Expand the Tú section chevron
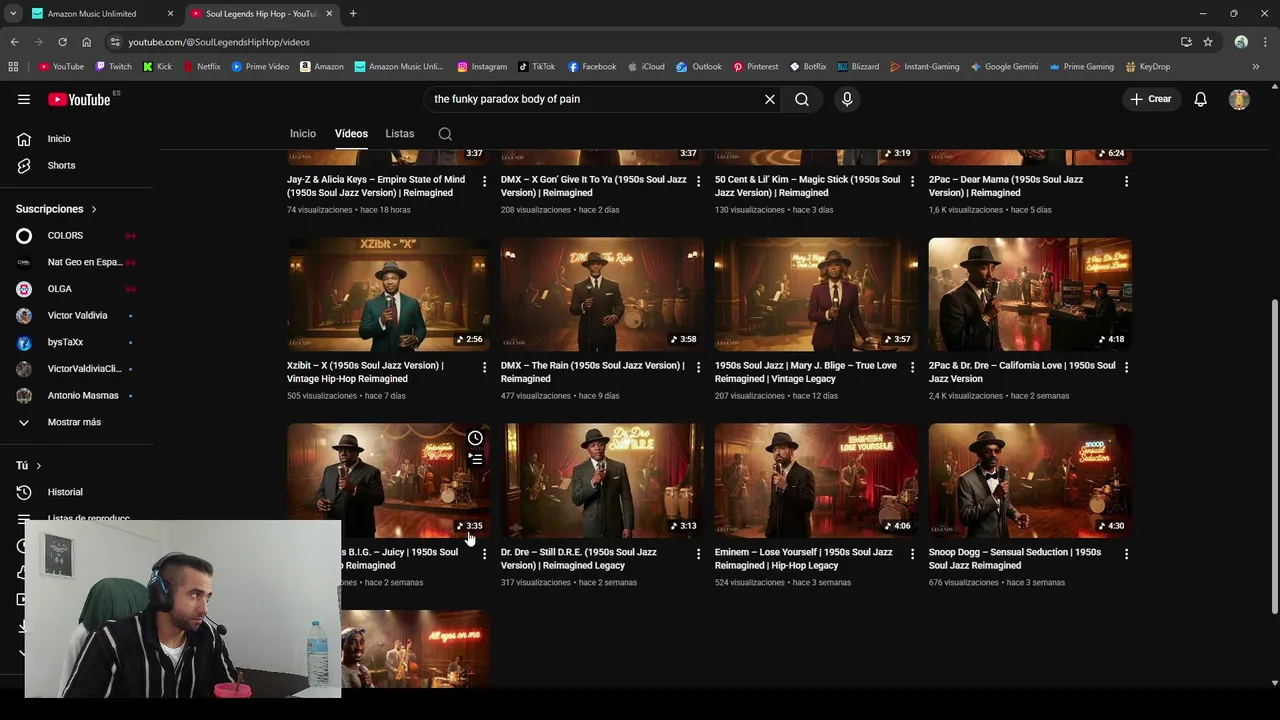1280x720 pixels. 38,466
